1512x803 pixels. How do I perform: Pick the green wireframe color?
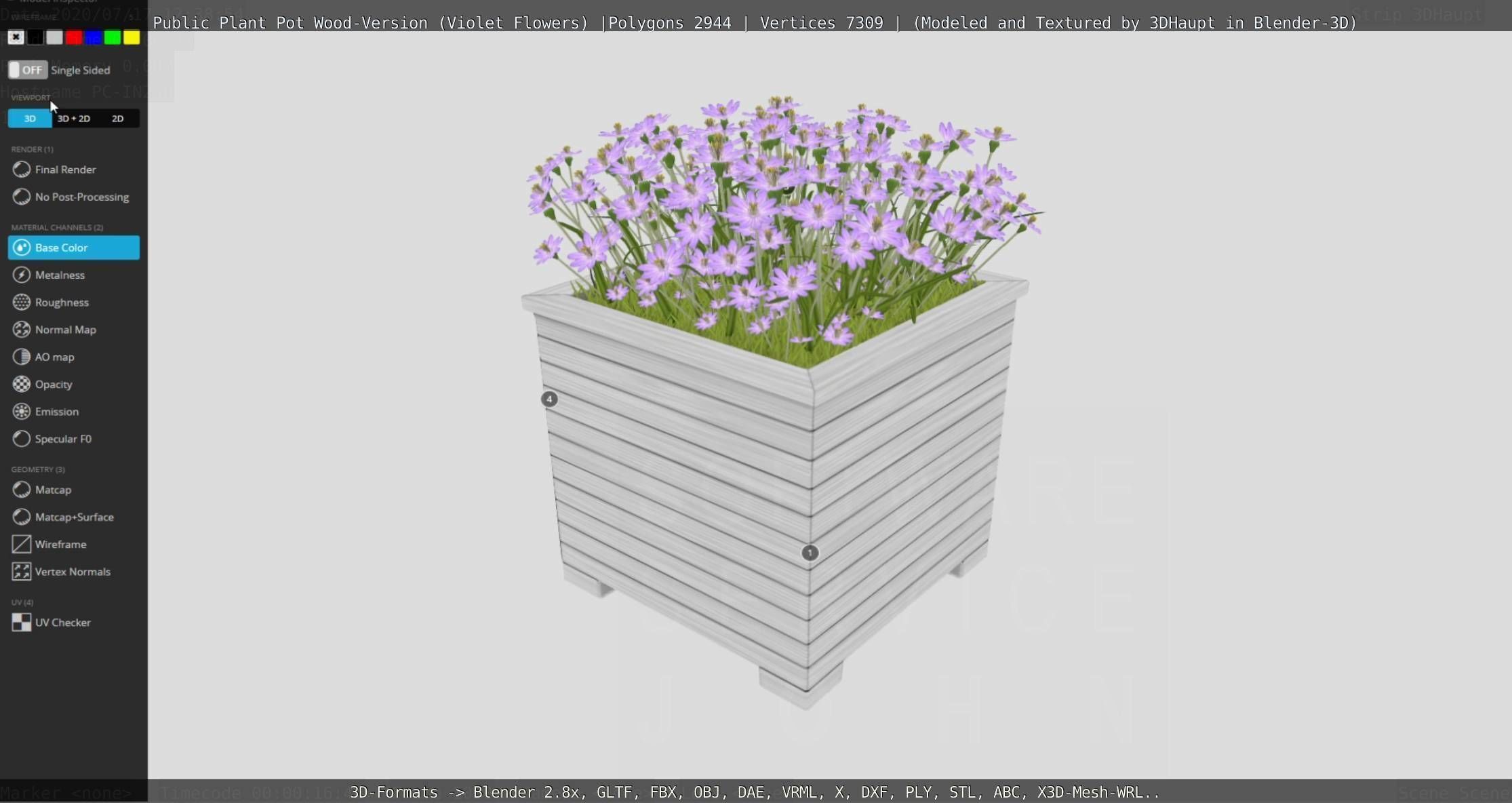[113, 37]
